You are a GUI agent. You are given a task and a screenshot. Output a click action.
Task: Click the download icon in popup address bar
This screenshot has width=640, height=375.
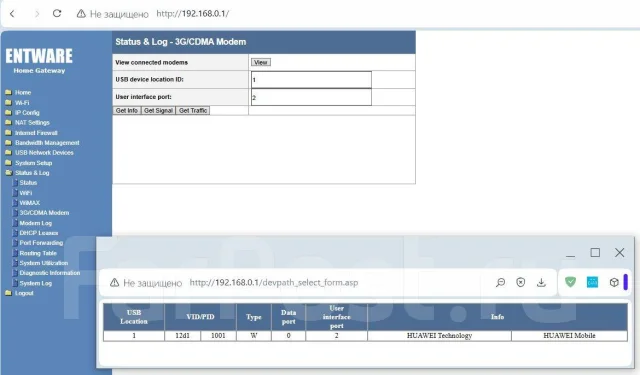click(541, 282)
